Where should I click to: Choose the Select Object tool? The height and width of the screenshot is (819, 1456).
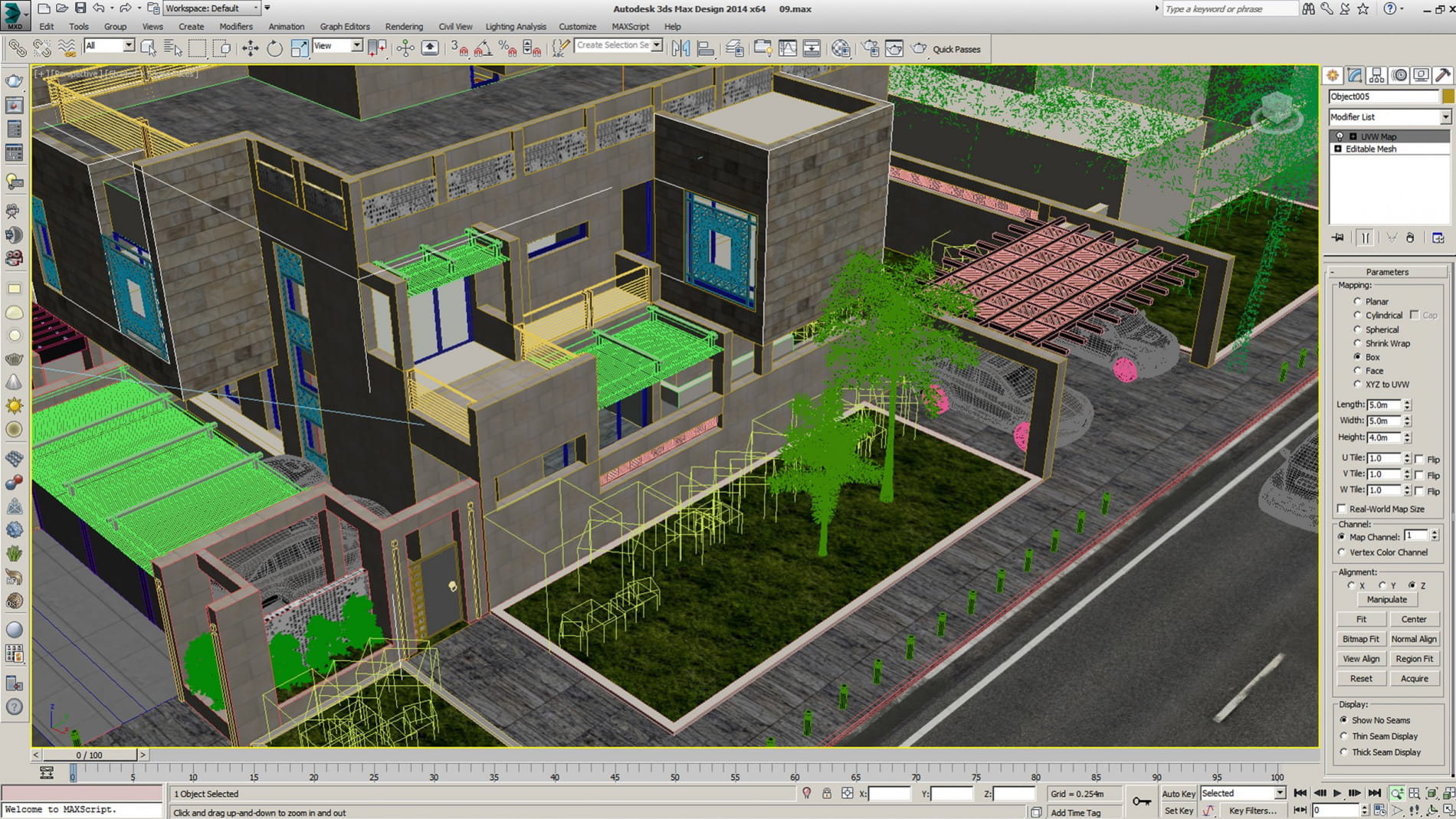pyautogui.click(x=149, y=48)
